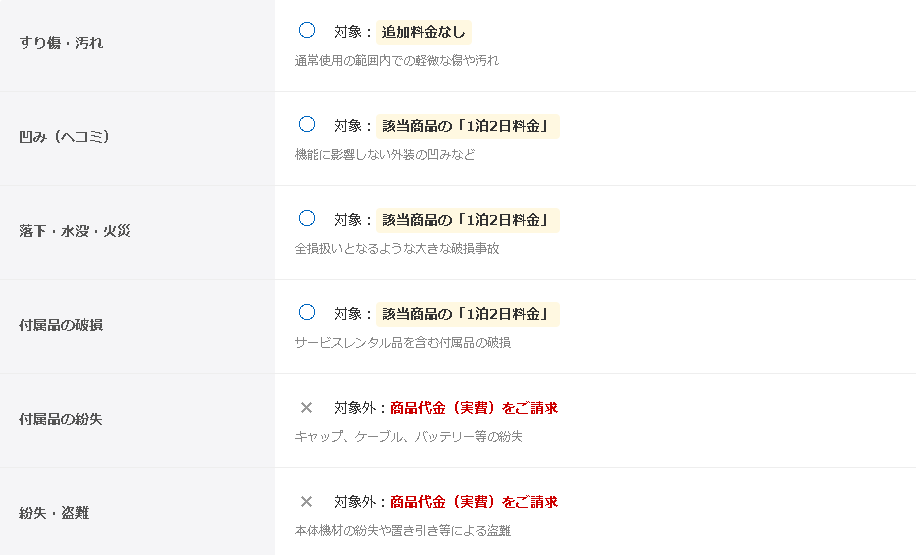Select the 凹み（ヘコミ） row header
The width and height of the screenshot is (916, 555).
tap(64, 137)
